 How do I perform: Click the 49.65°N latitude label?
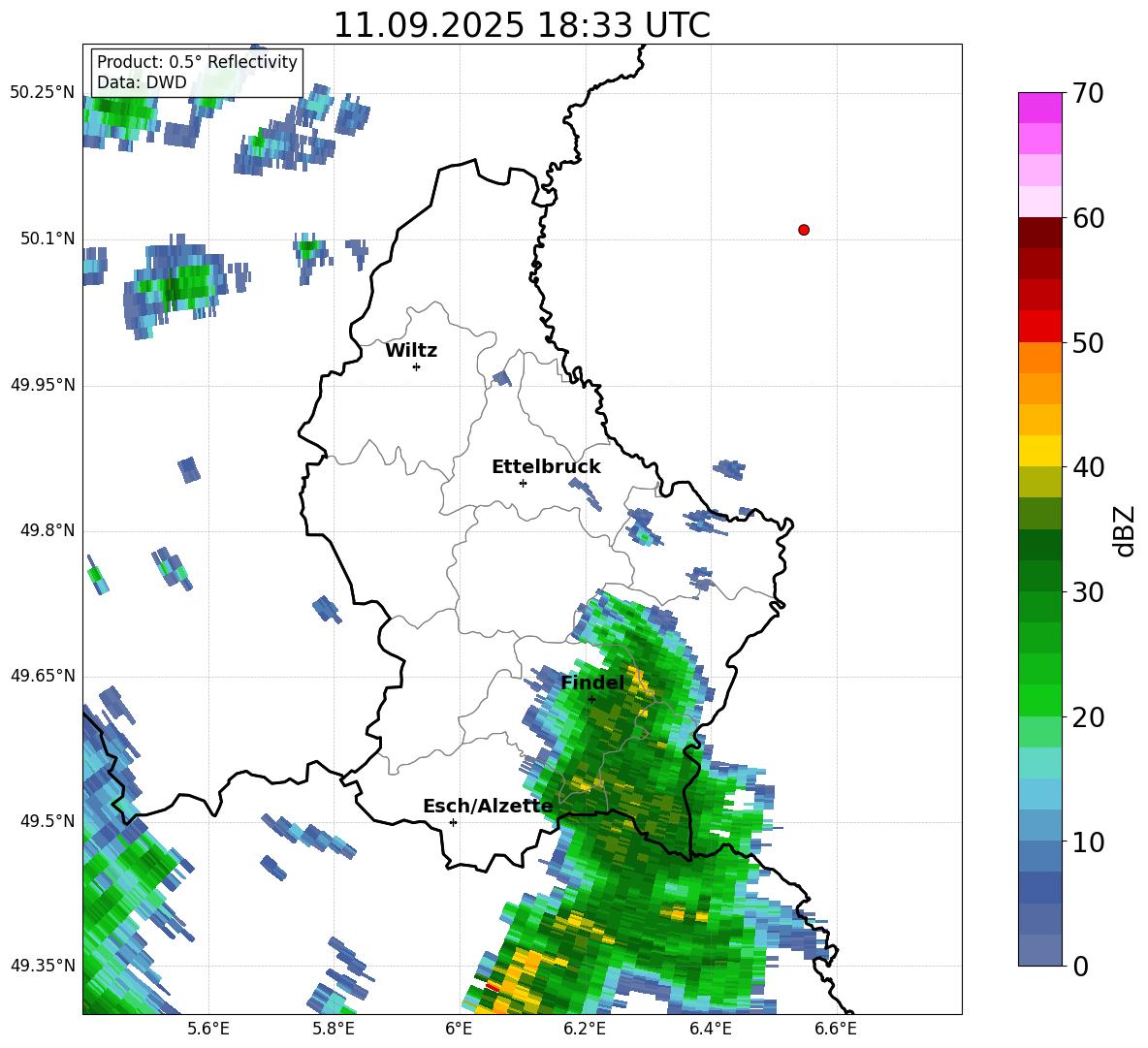point(43,675)
